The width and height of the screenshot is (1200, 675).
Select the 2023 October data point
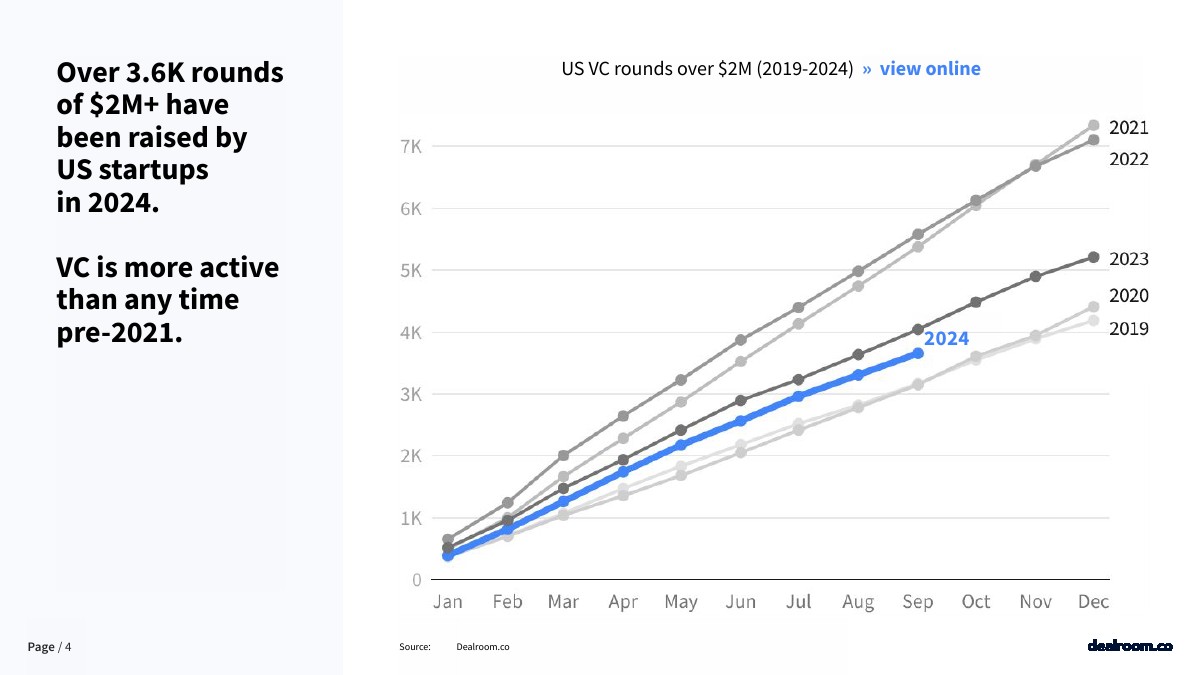click(x=976, y=302)
